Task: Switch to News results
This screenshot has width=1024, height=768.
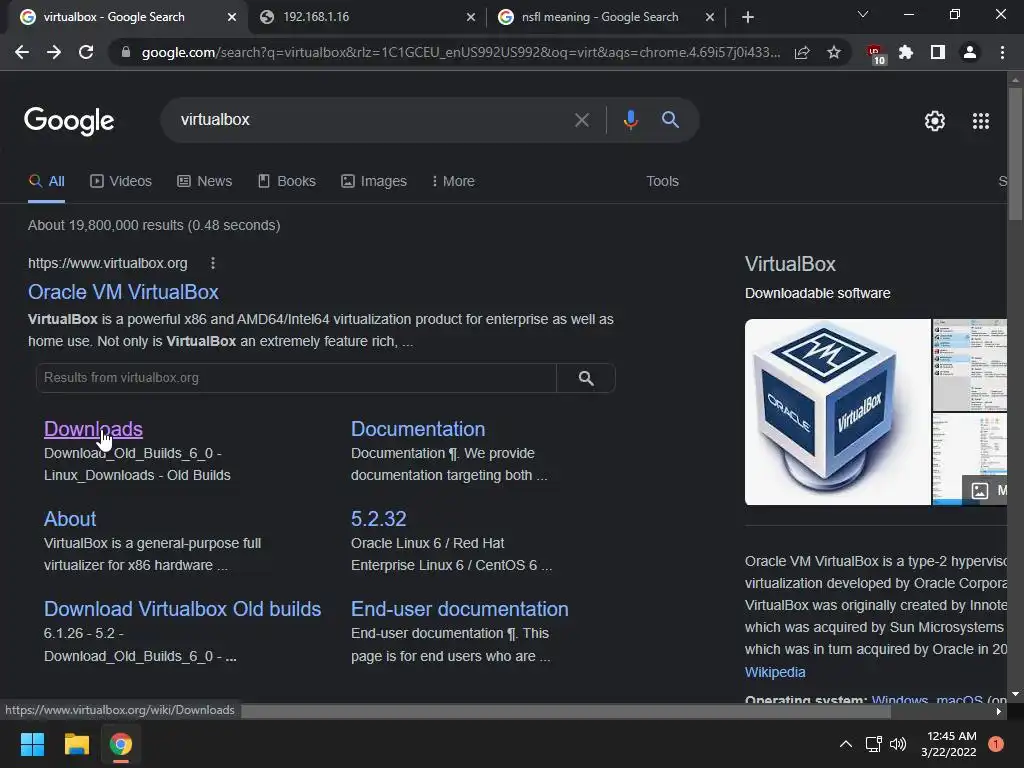Action: [204, 182]
